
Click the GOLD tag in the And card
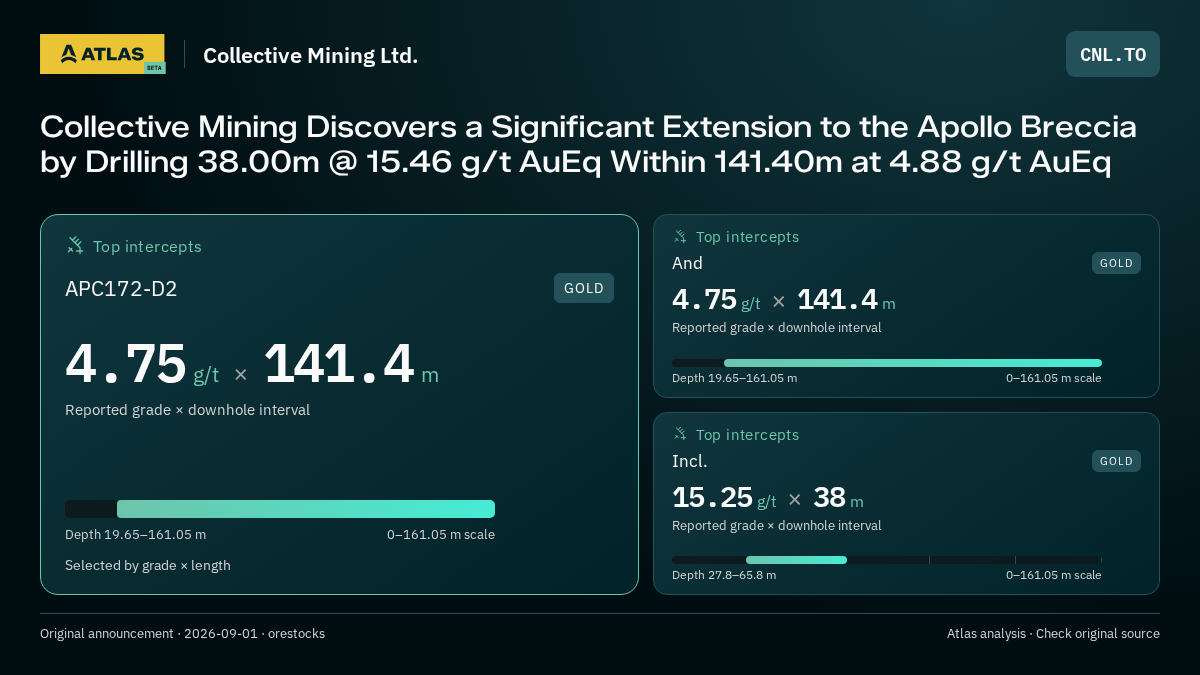click(x=1116, y=263)
